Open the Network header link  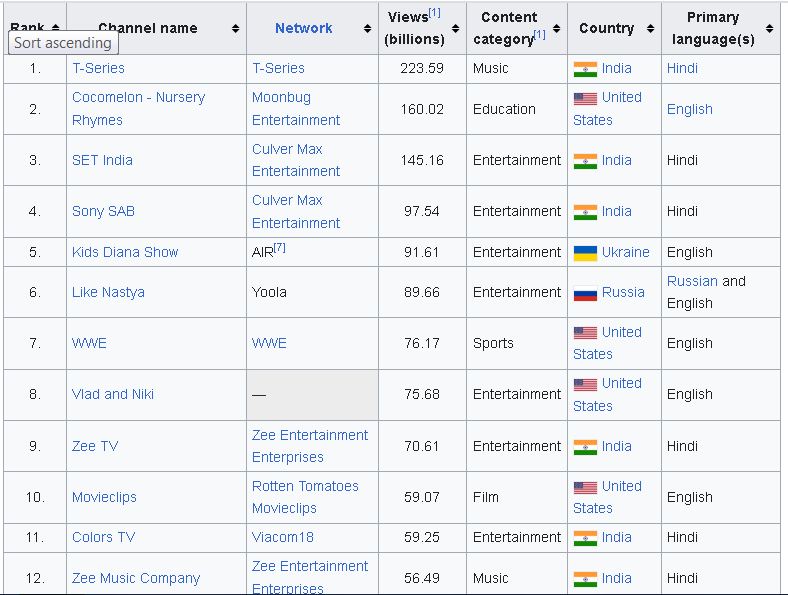click(x=303, y=28)
